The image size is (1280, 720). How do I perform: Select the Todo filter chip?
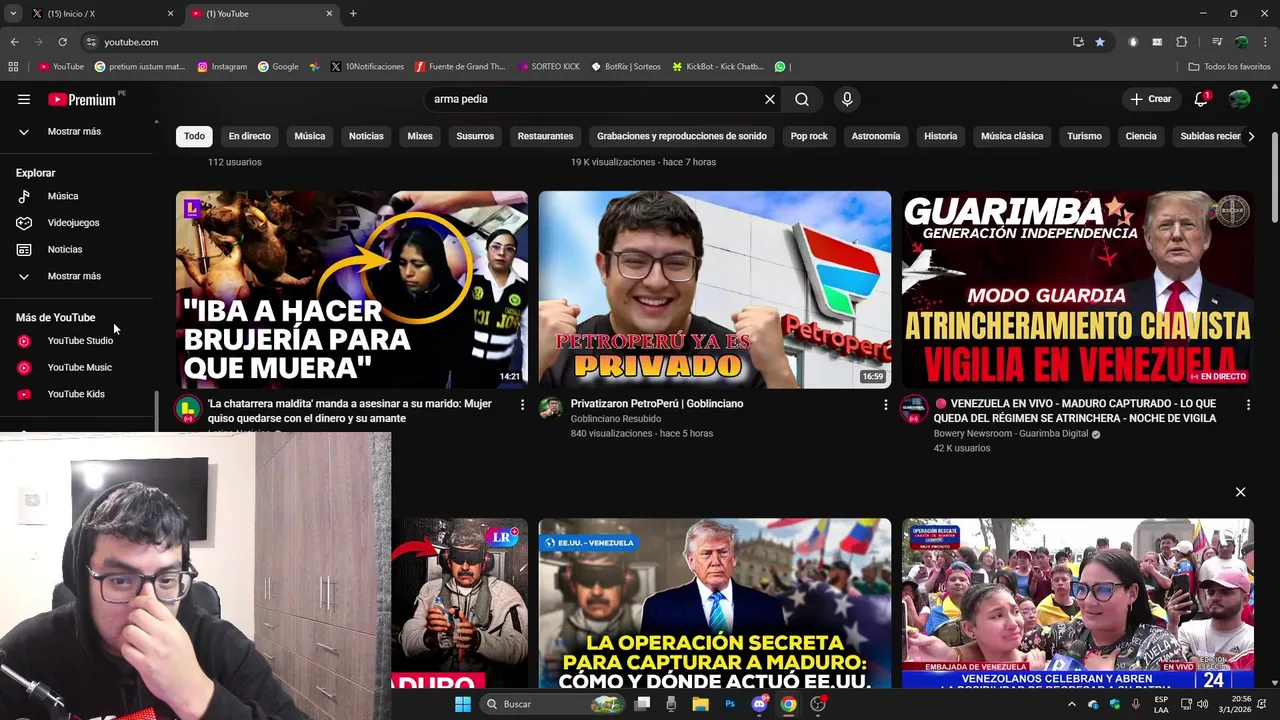194,136
